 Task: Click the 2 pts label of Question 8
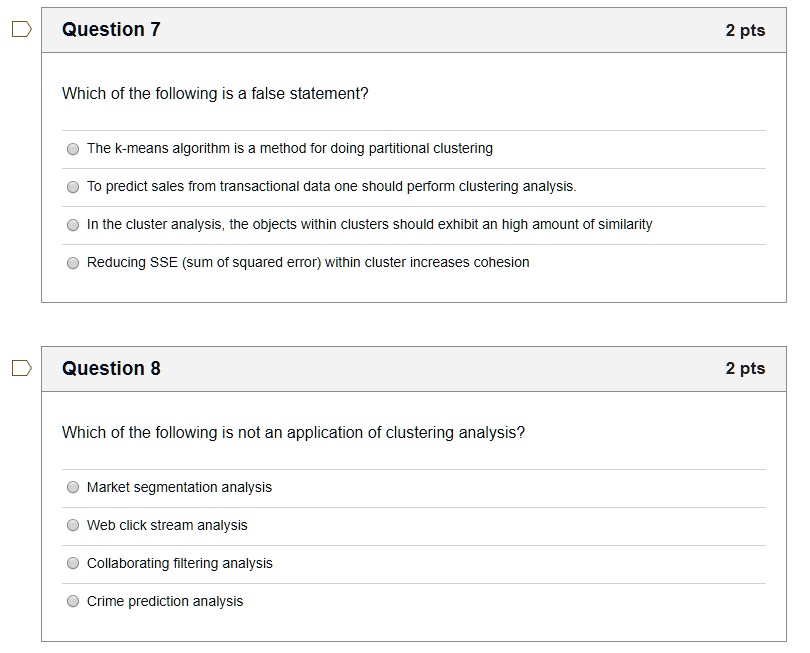click(745, 368)
